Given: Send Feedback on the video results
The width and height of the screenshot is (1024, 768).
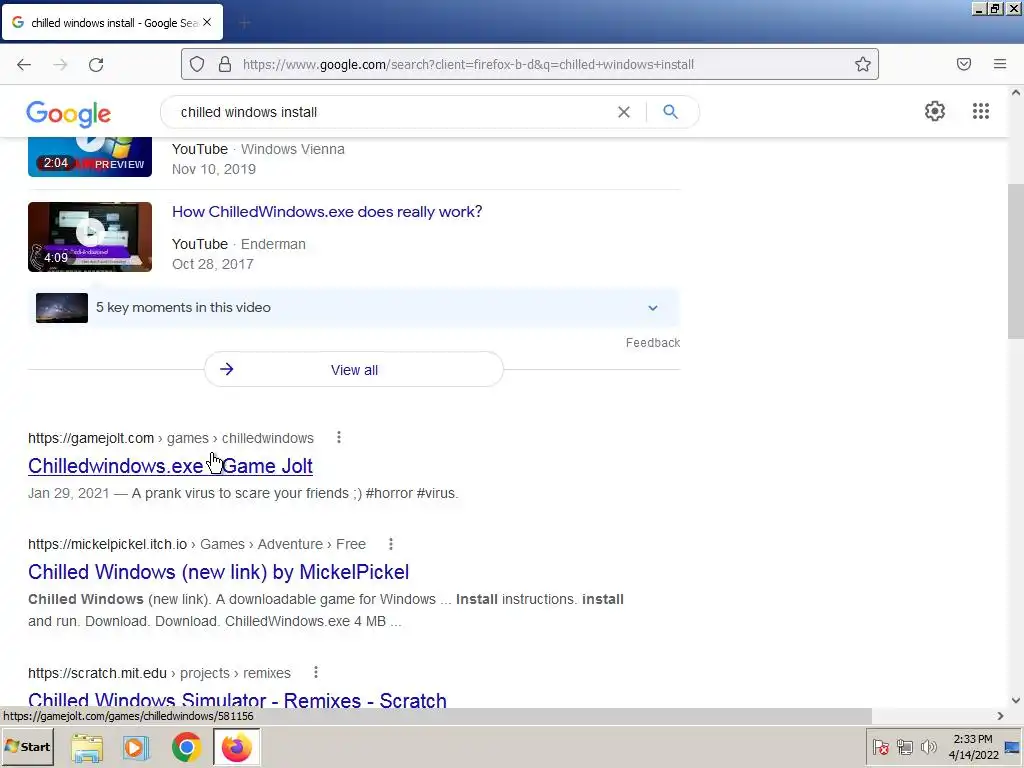Looking at the screenshot, I should 653,343.
